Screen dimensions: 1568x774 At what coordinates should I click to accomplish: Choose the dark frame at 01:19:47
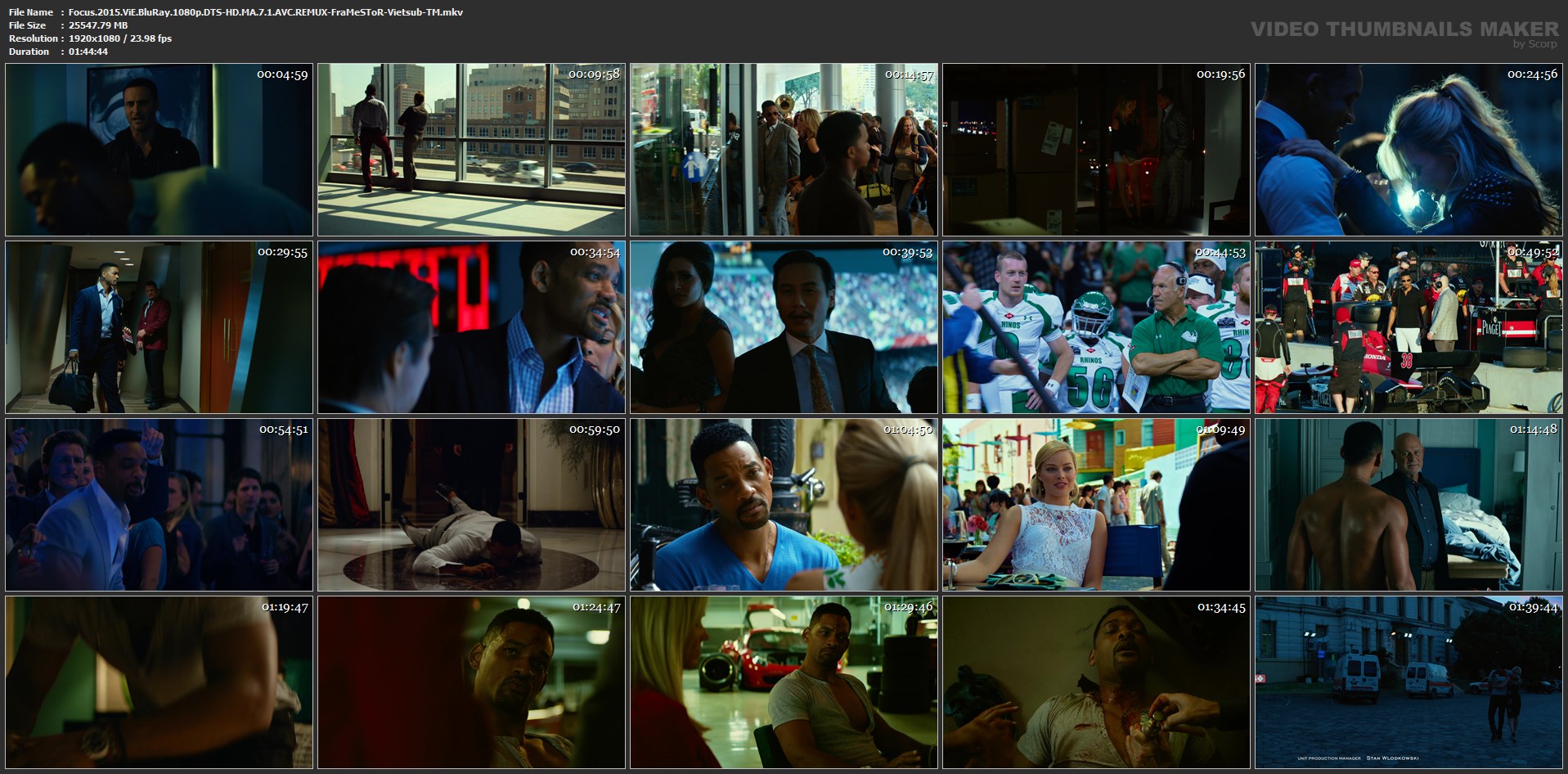[x=159, y=682]
